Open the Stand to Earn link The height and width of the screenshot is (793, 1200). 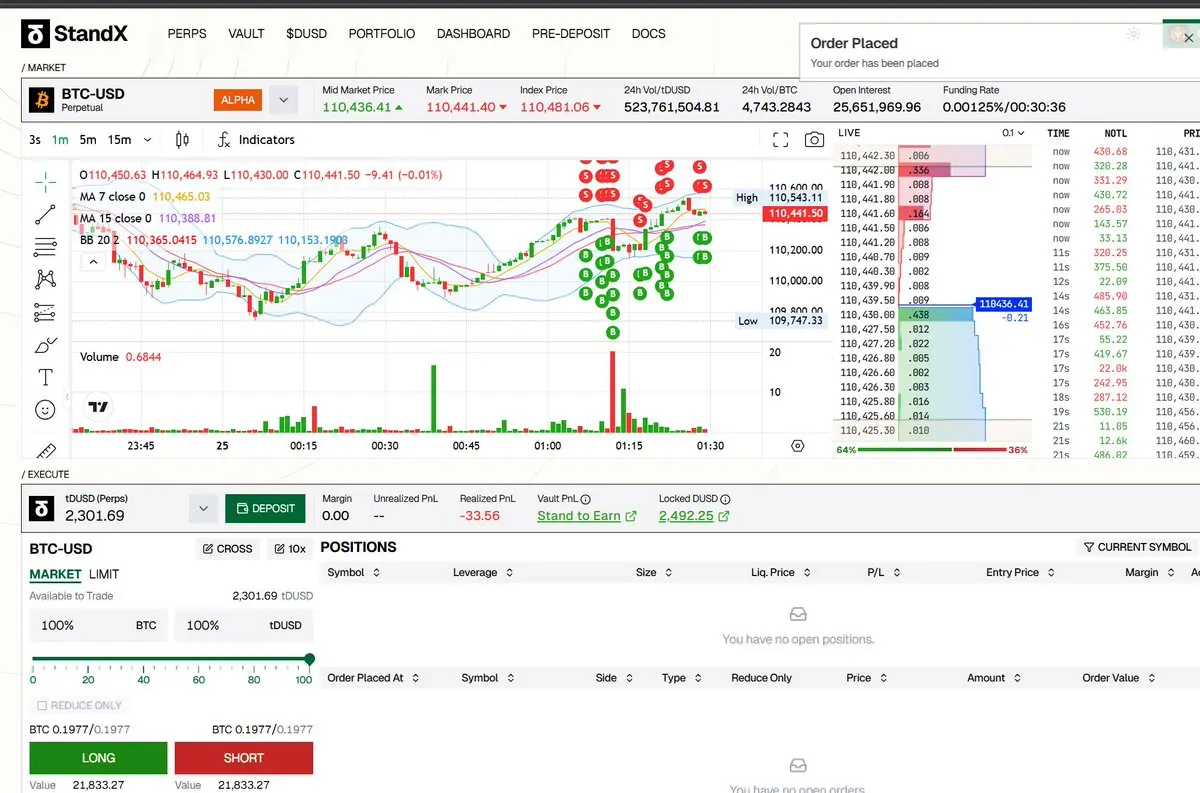(587, 516)
